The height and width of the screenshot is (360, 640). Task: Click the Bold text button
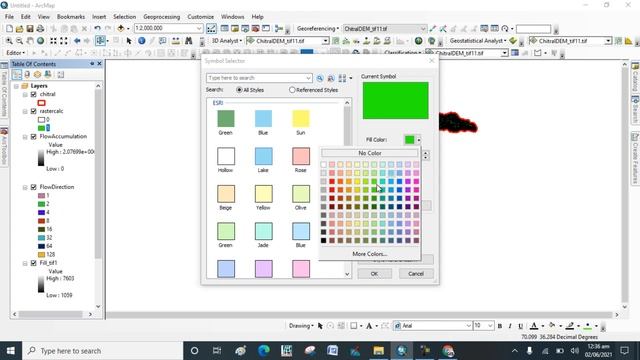point(500,326)
